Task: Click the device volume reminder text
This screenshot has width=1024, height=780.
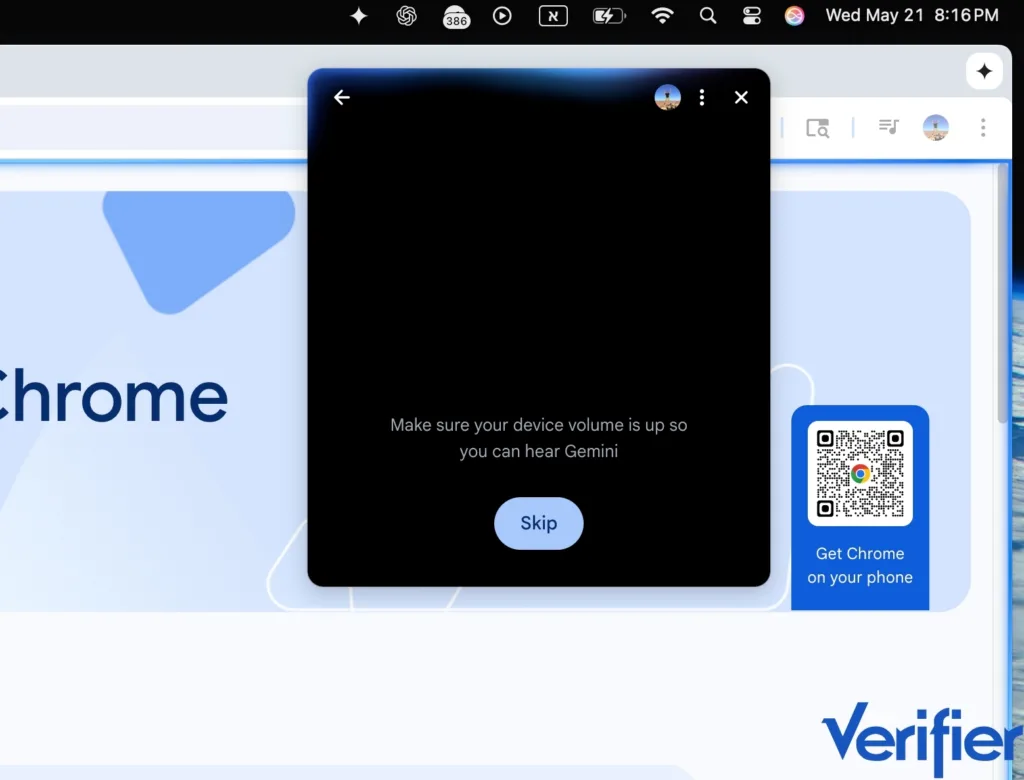Action: tap(539, 438)
